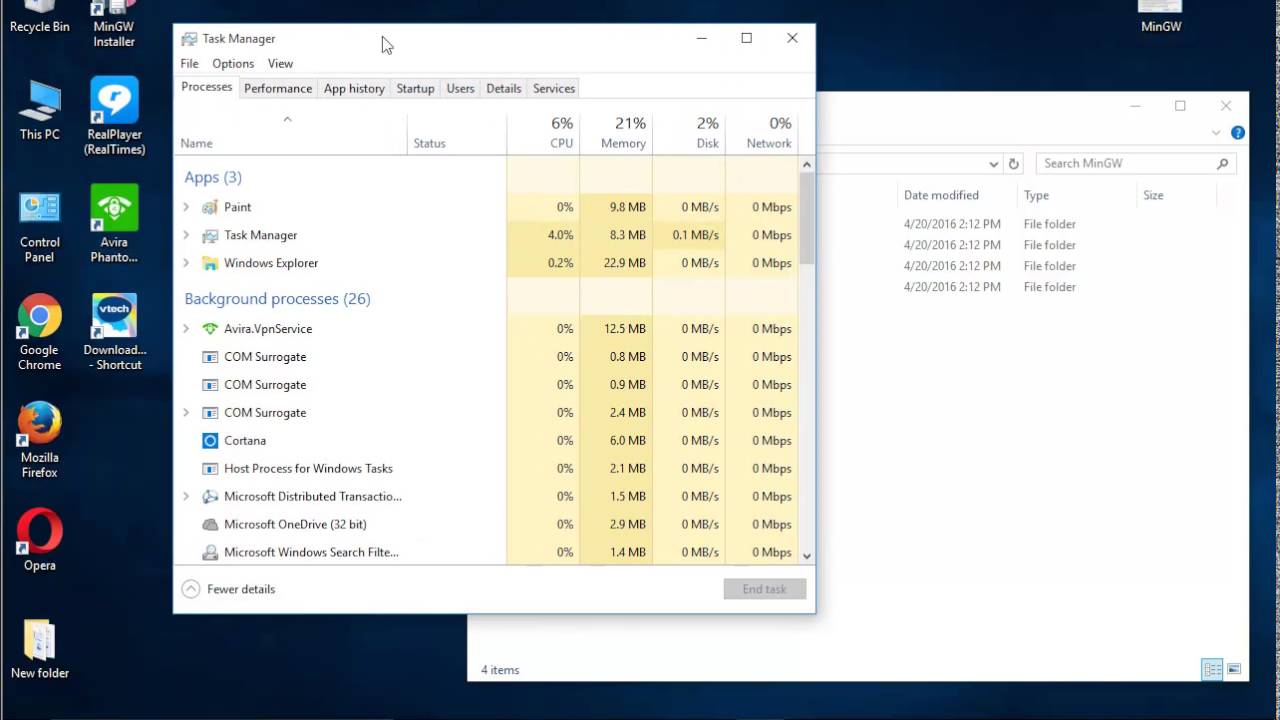Image resolution: width=1280 pixels, height=720 pixels.
Task: Expand the Paint process row
Action: 186,207
